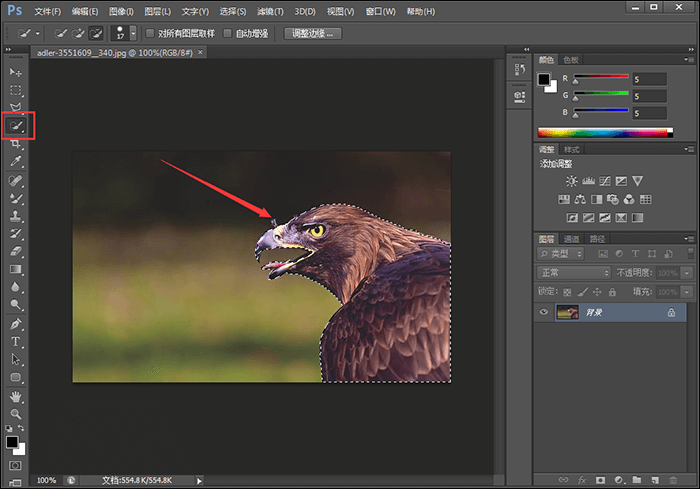Select the Eyedropper tool
Image resolution: width=700 pixels, height=489 pixels.
click(16, 161)
